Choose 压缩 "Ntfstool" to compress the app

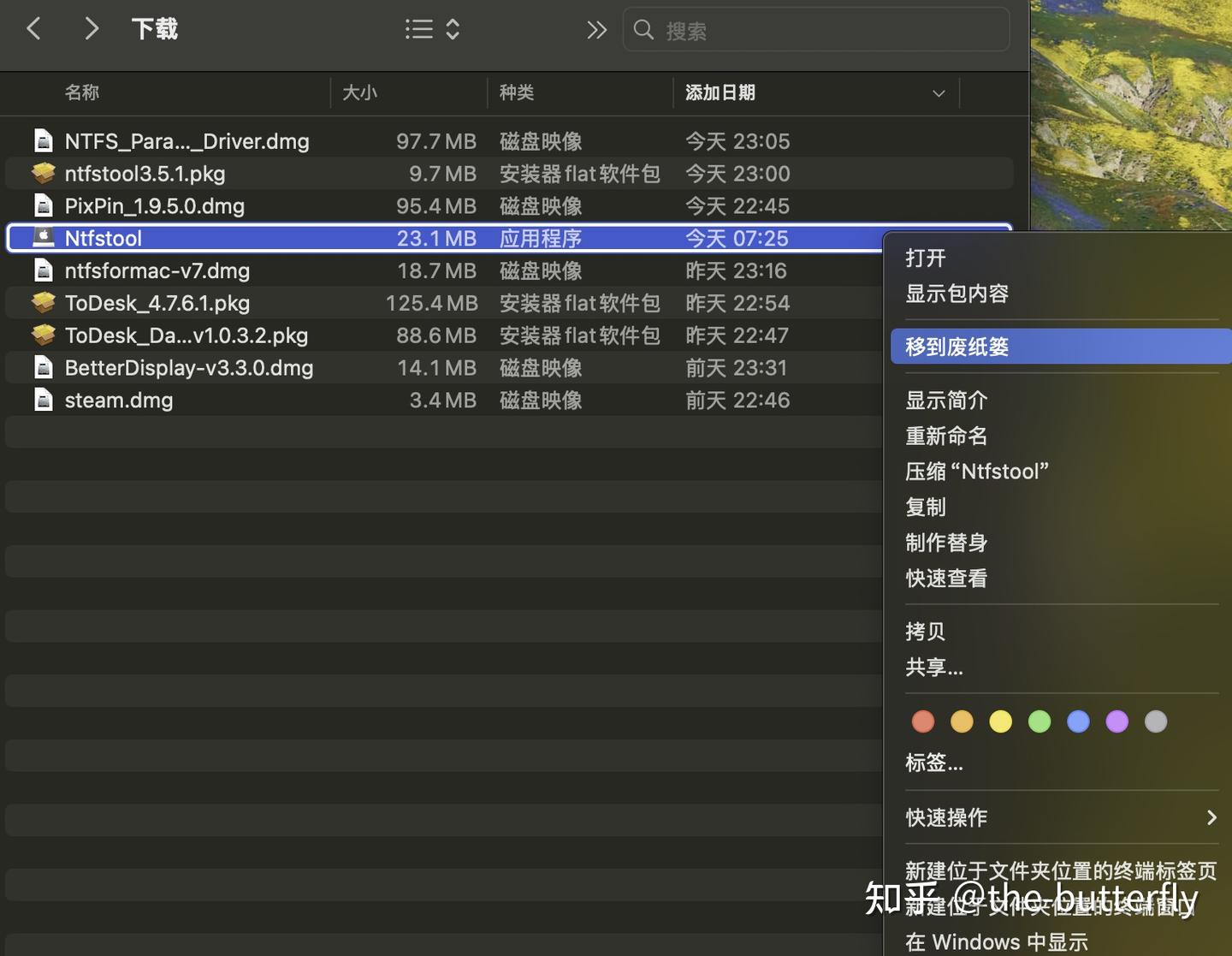(977, 471)
